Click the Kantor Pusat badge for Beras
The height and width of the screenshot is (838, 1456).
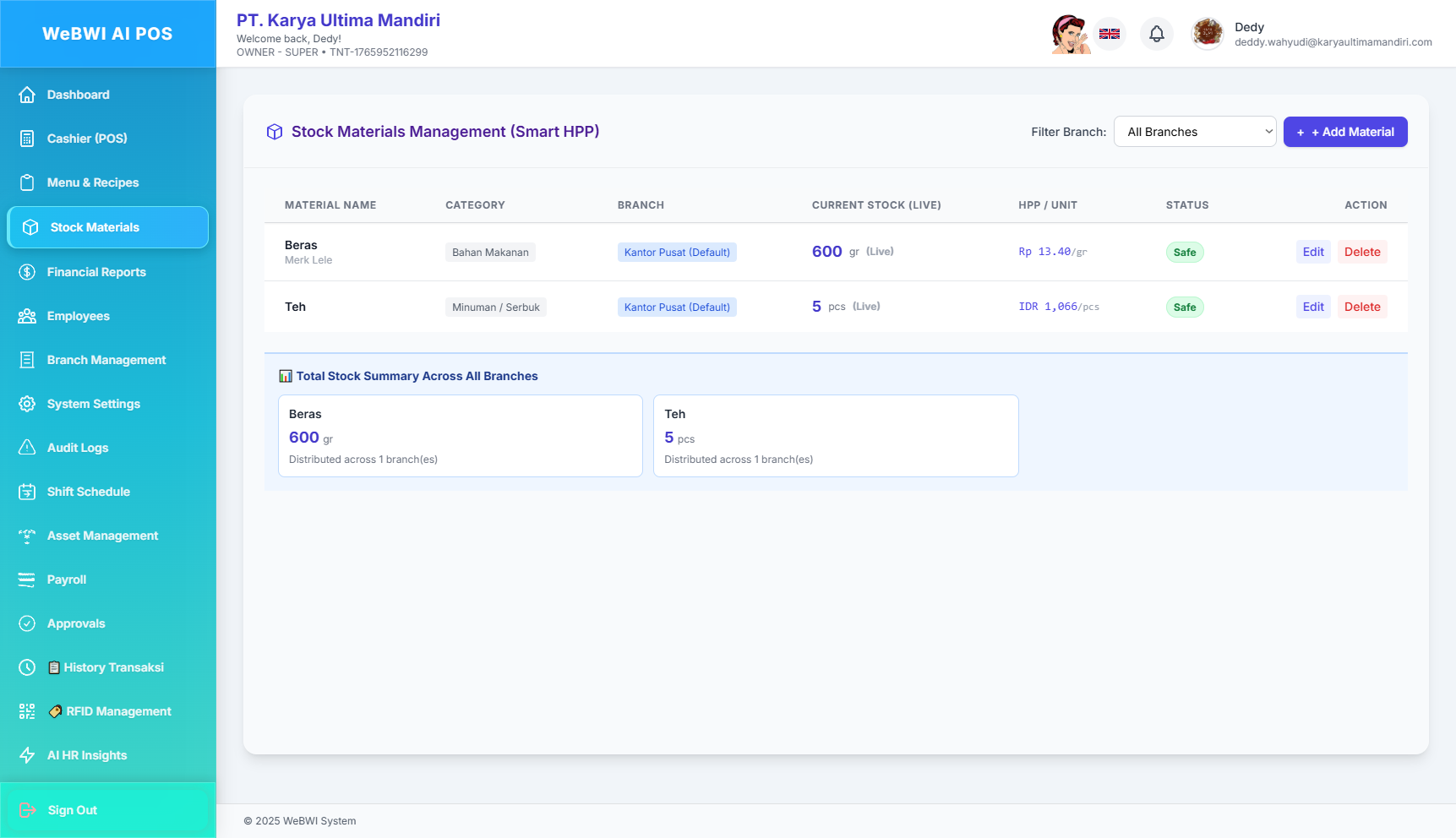[677, 253]
